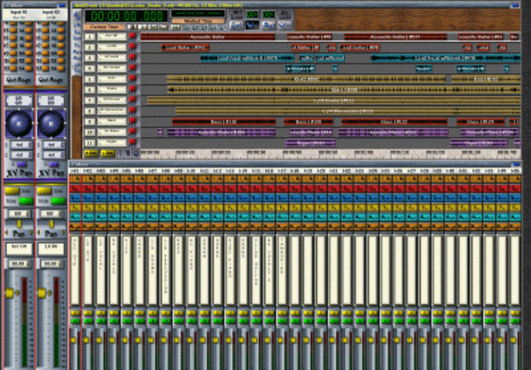Screen dimensions: 531x370
Task: Toggle the green mute light on first lower mixer channel
Action: click(x=75, y=321)
